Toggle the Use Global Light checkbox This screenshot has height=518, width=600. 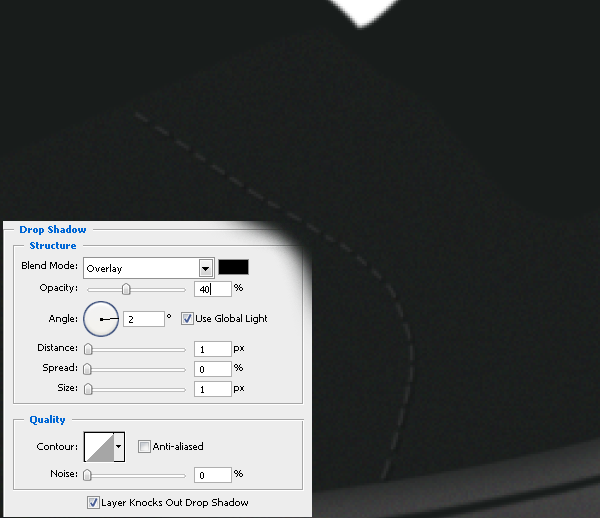(x=187, y=319)
